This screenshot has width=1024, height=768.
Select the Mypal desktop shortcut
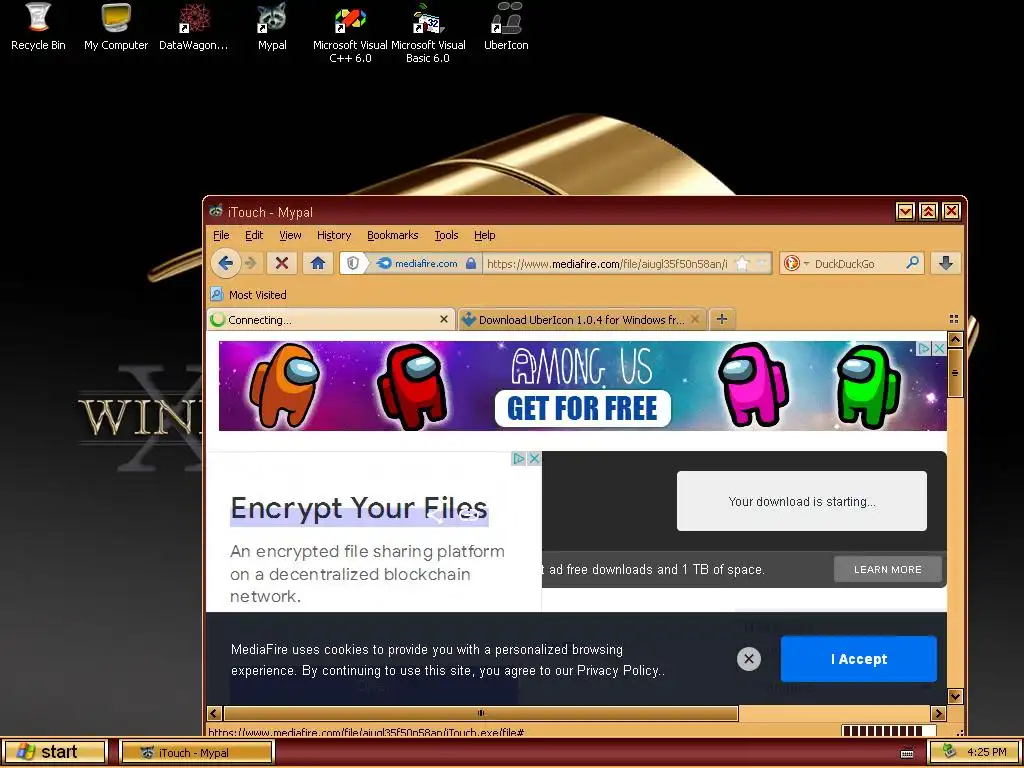(272, 27)
